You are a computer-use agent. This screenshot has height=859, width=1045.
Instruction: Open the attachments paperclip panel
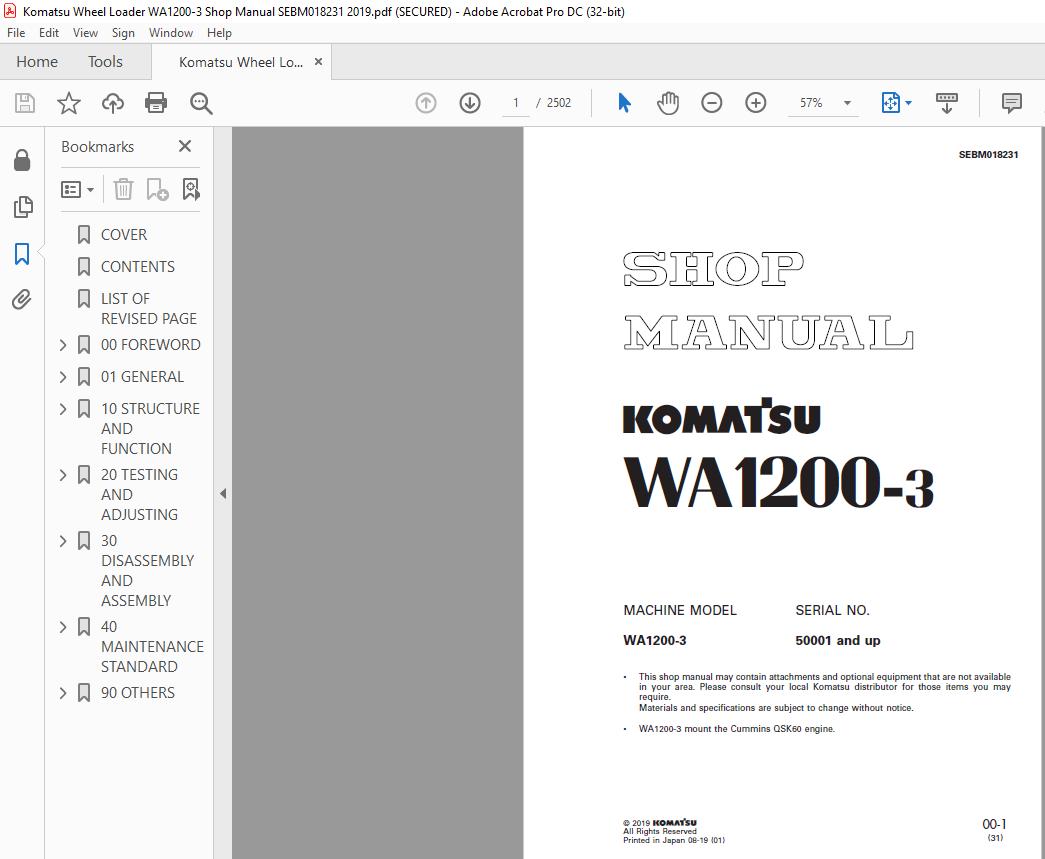(x=22, y=300)
